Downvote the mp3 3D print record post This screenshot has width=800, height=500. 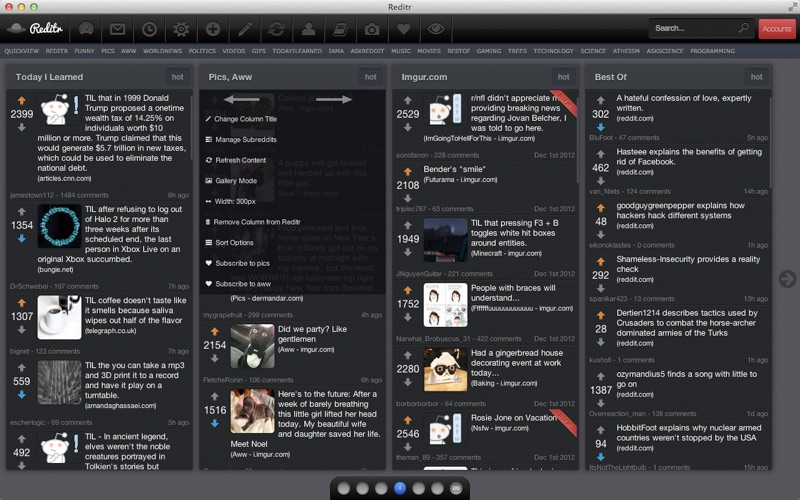click(21, 394)
